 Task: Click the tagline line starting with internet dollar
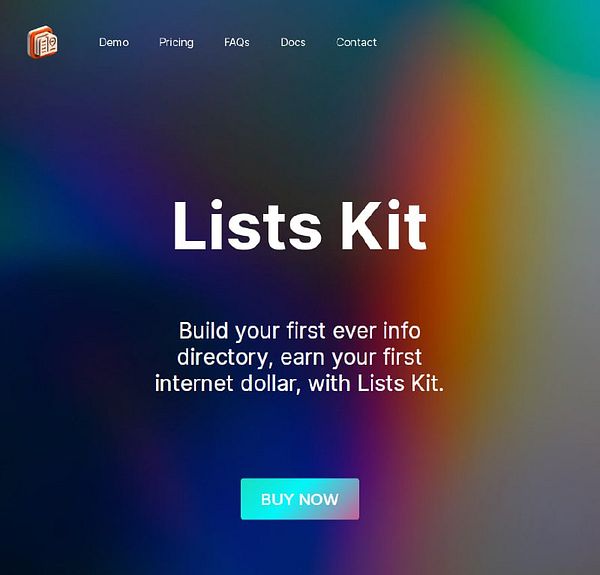click(x=300, y=383)
